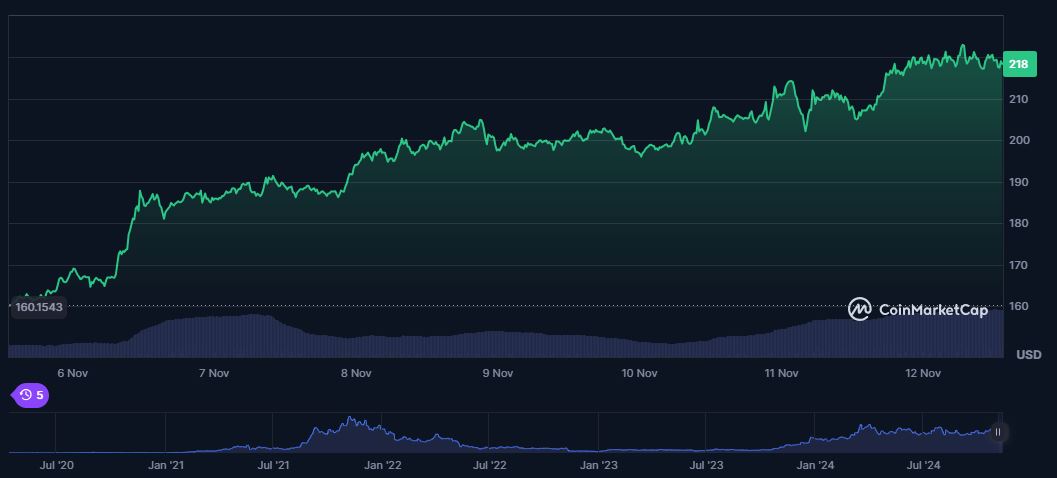The height and width of the screenshot is (478, 1057).
Task: Click the 9 Nov date label
Action: tap(498, 373)
